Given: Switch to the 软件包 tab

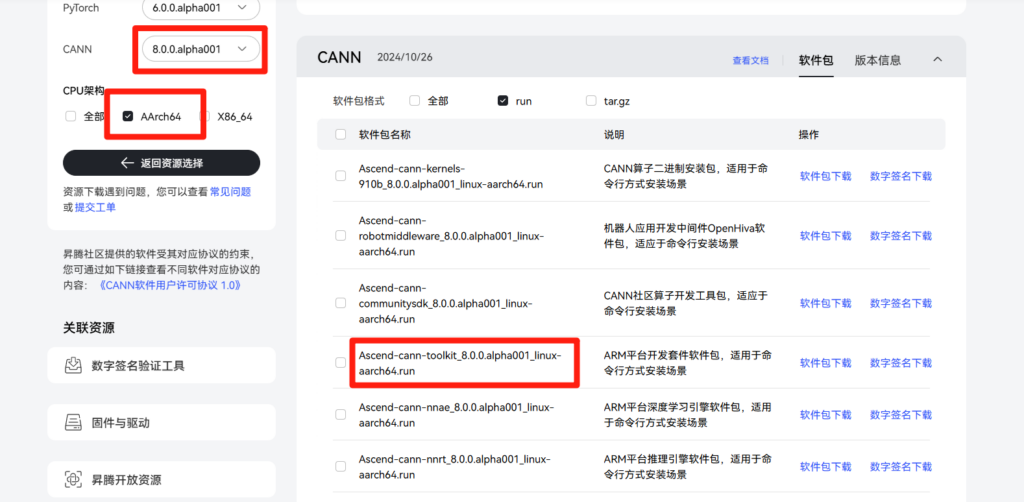Looking at the screenshot, I should [815, 60].
